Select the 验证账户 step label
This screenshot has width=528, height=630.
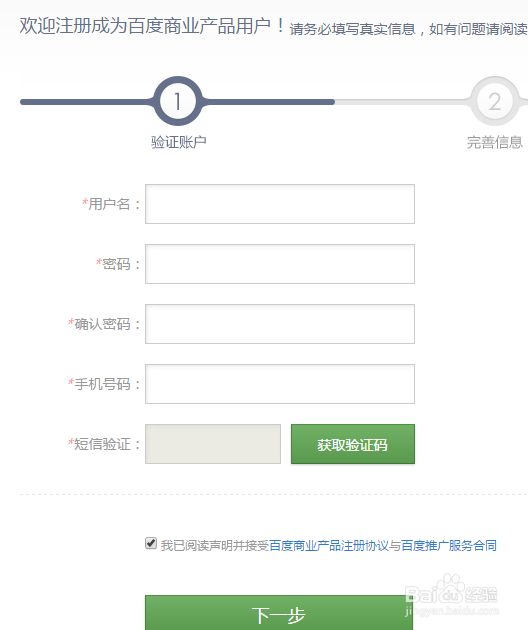(179, 142)
